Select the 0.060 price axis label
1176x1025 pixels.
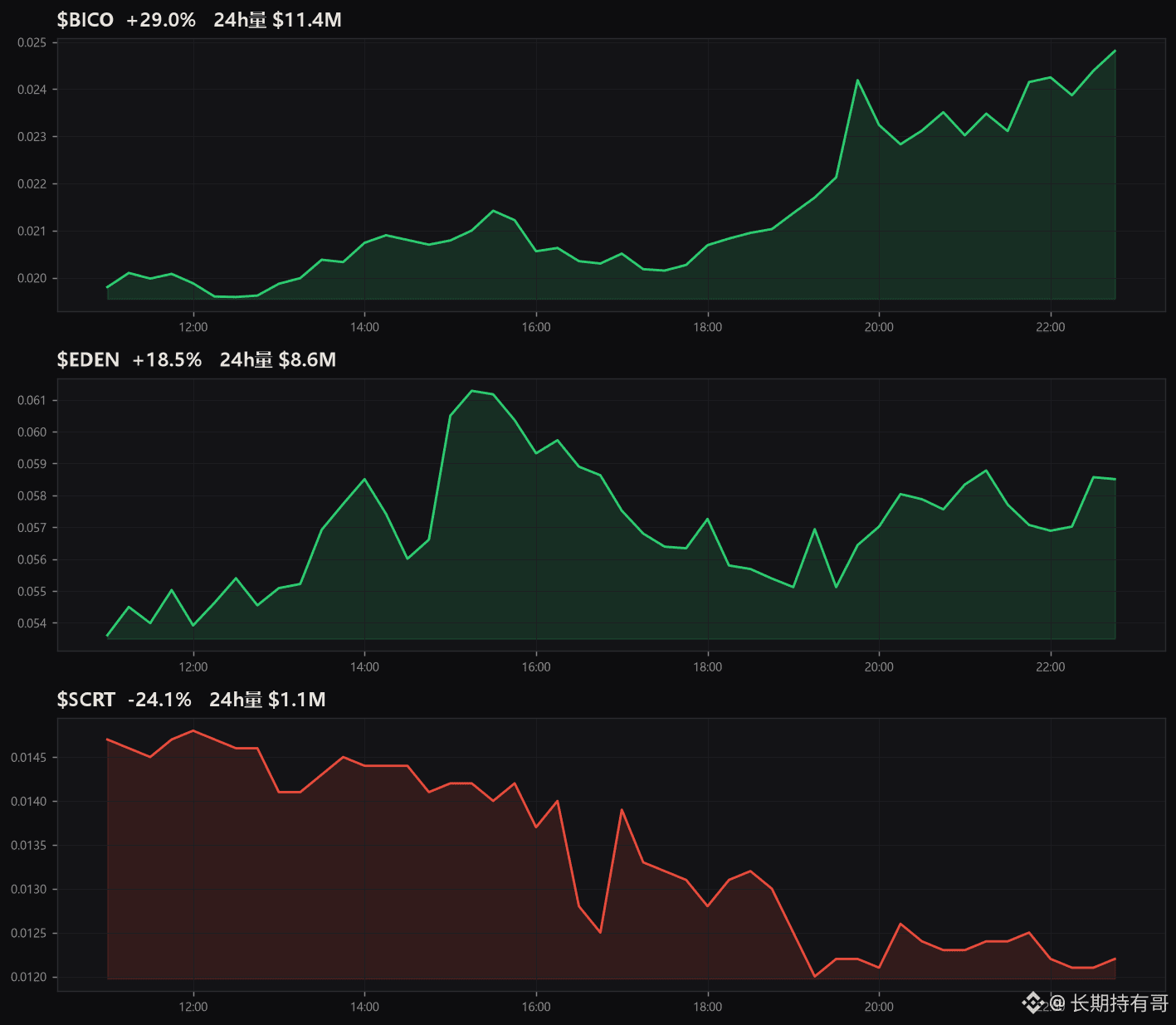coord(32,432)
